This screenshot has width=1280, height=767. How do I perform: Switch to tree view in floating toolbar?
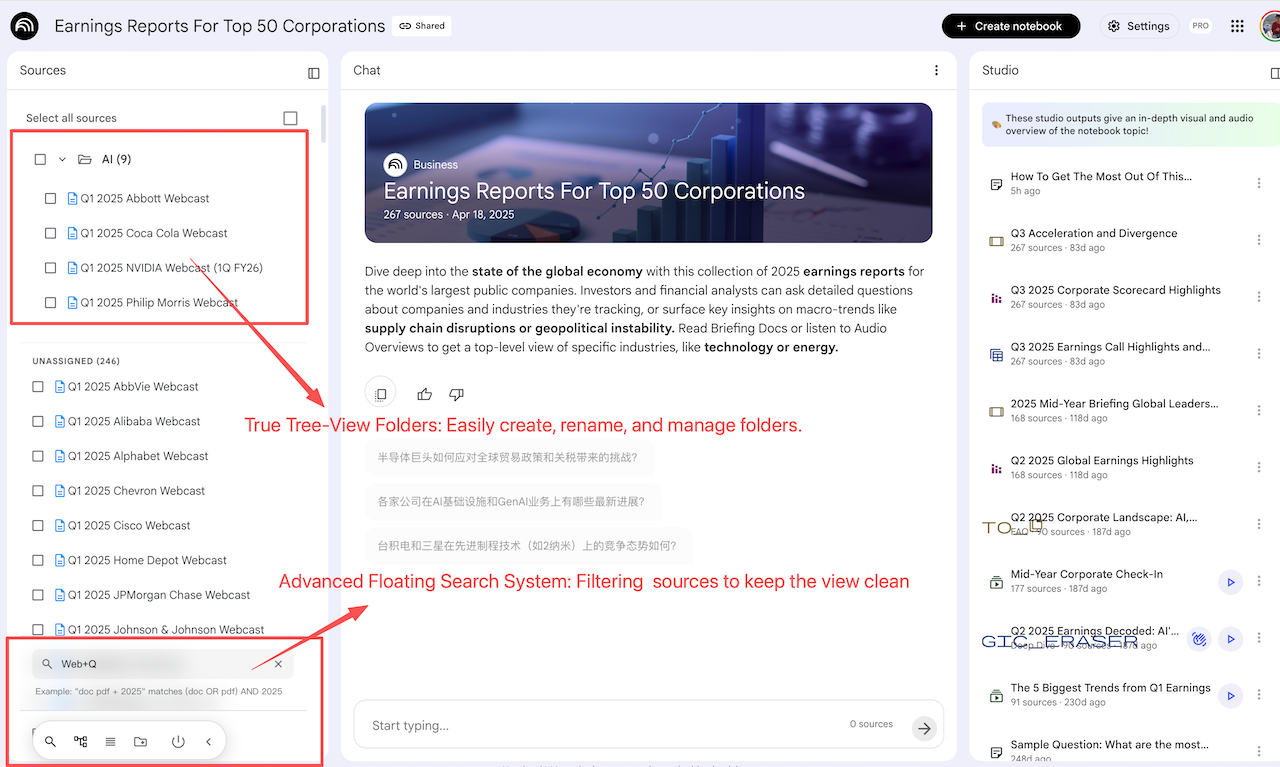coord(80,741)
